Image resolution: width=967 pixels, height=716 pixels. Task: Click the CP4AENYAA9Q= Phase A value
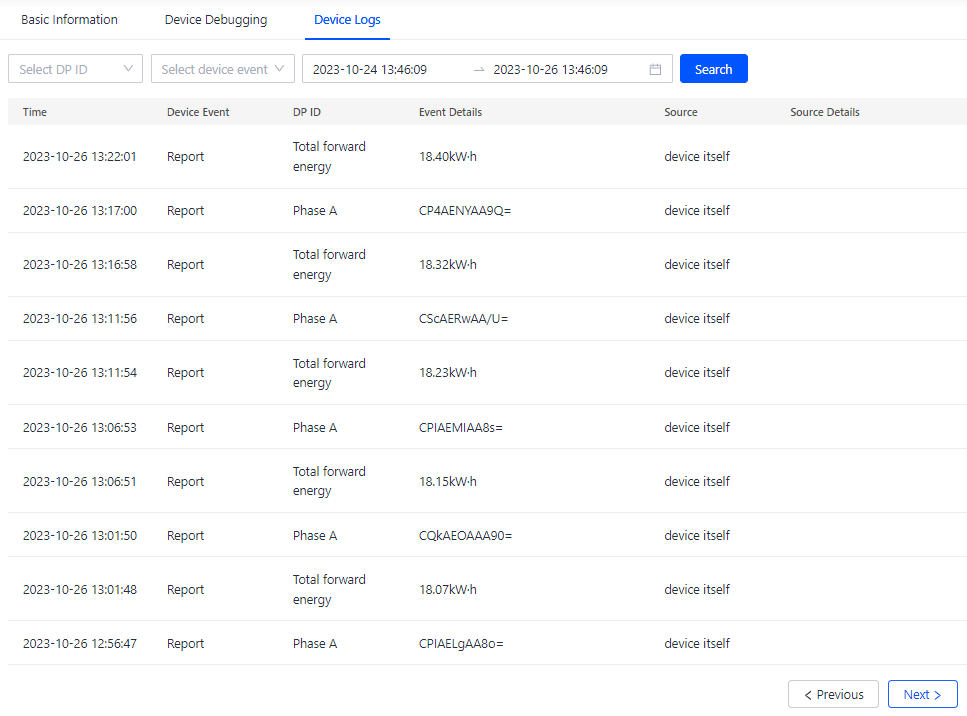[x=465, y=211]
